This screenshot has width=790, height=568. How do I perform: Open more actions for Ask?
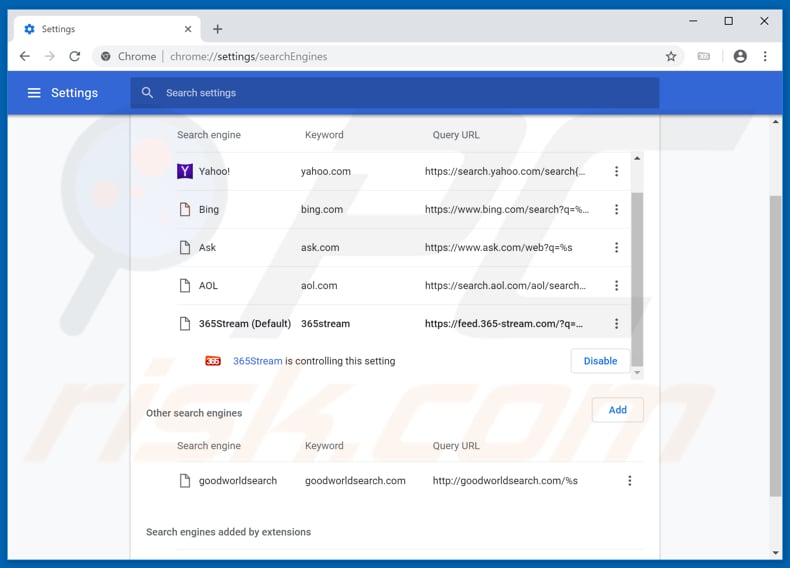616,247
